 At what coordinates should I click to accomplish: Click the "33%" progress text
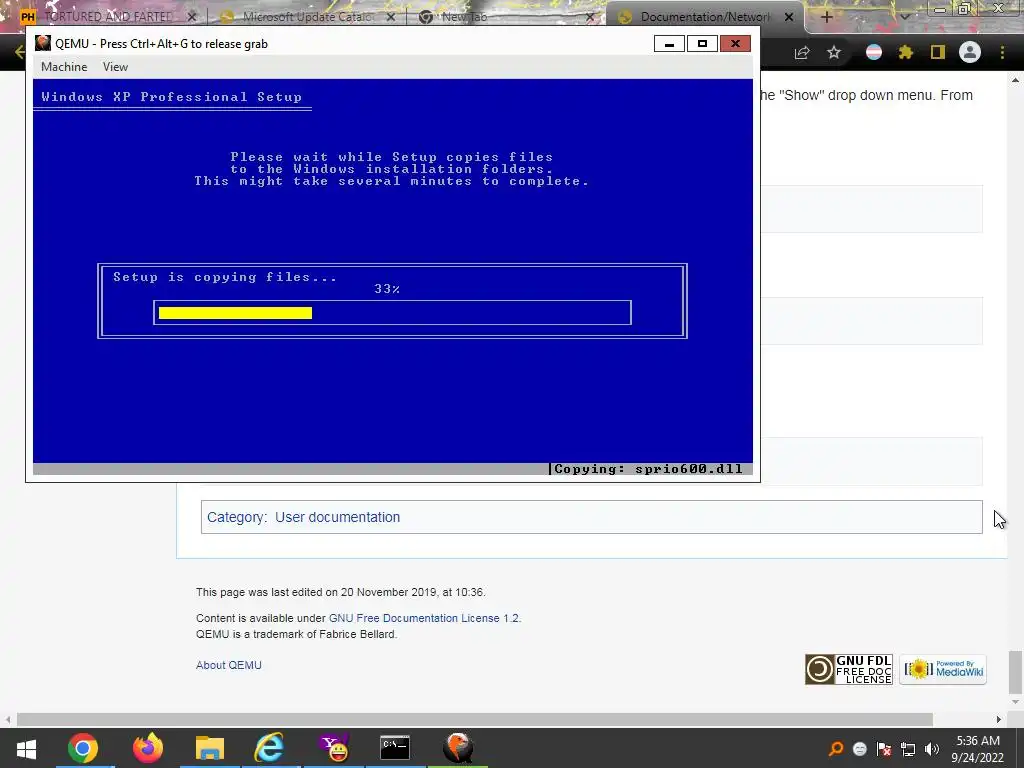(x=387, y=289)
